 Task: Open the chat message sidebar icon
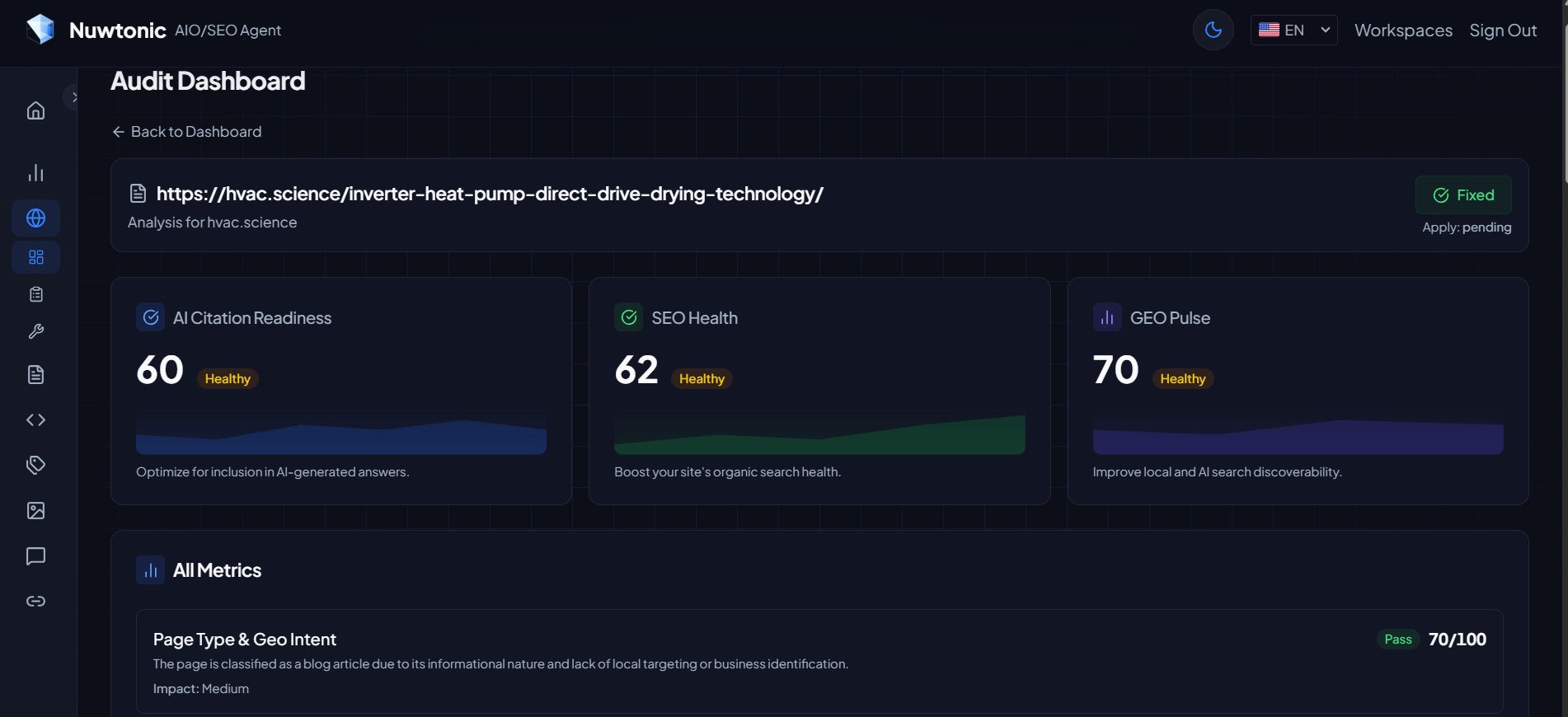[x=35, y=556]
